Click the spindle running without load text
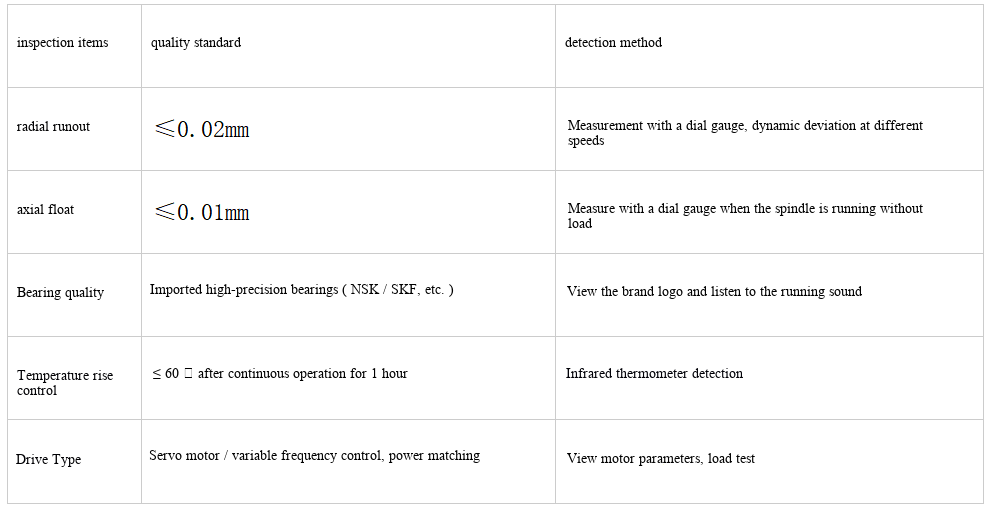Viewport: 992px width, 507px height. [x=744, y=209]
